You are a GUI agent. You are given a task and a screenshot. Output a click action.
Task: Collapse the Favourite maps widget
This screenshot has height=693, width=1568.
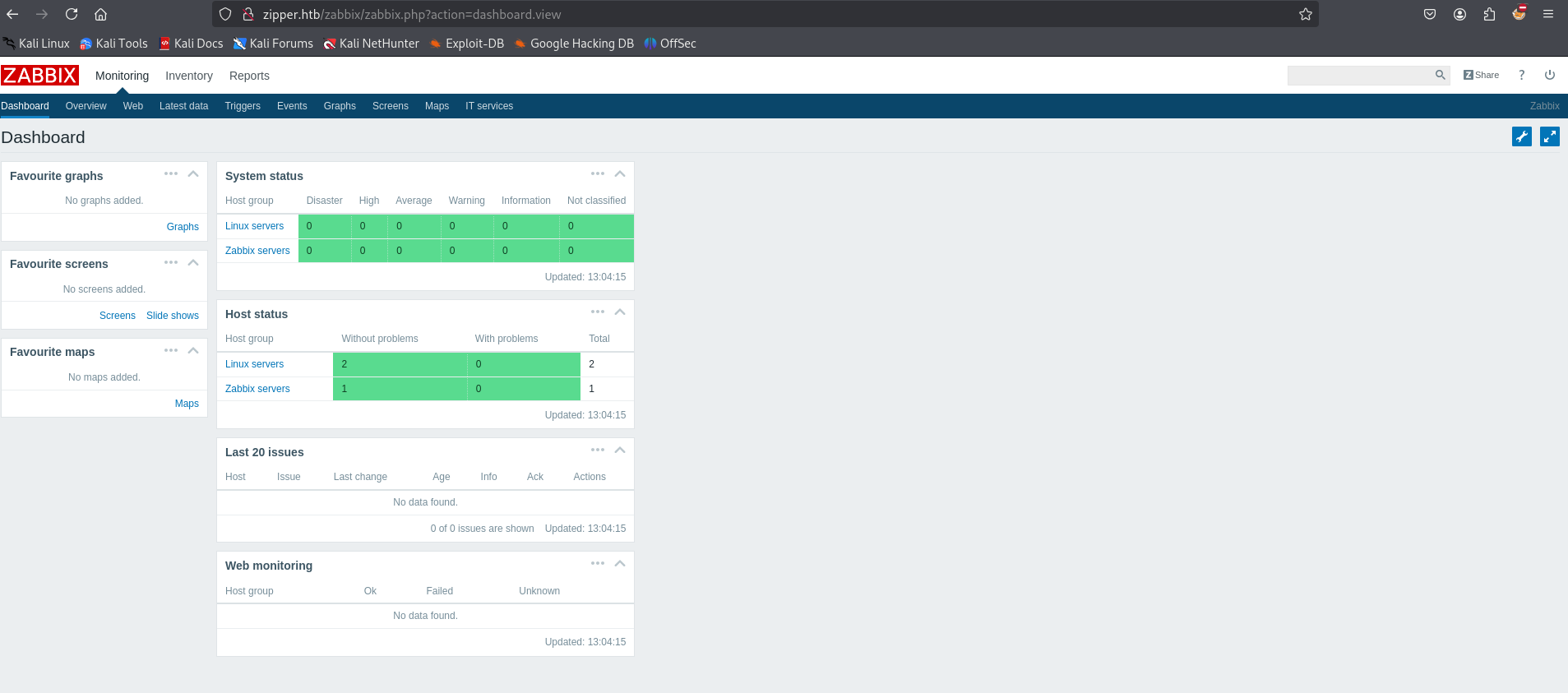(x=193, y=350)
